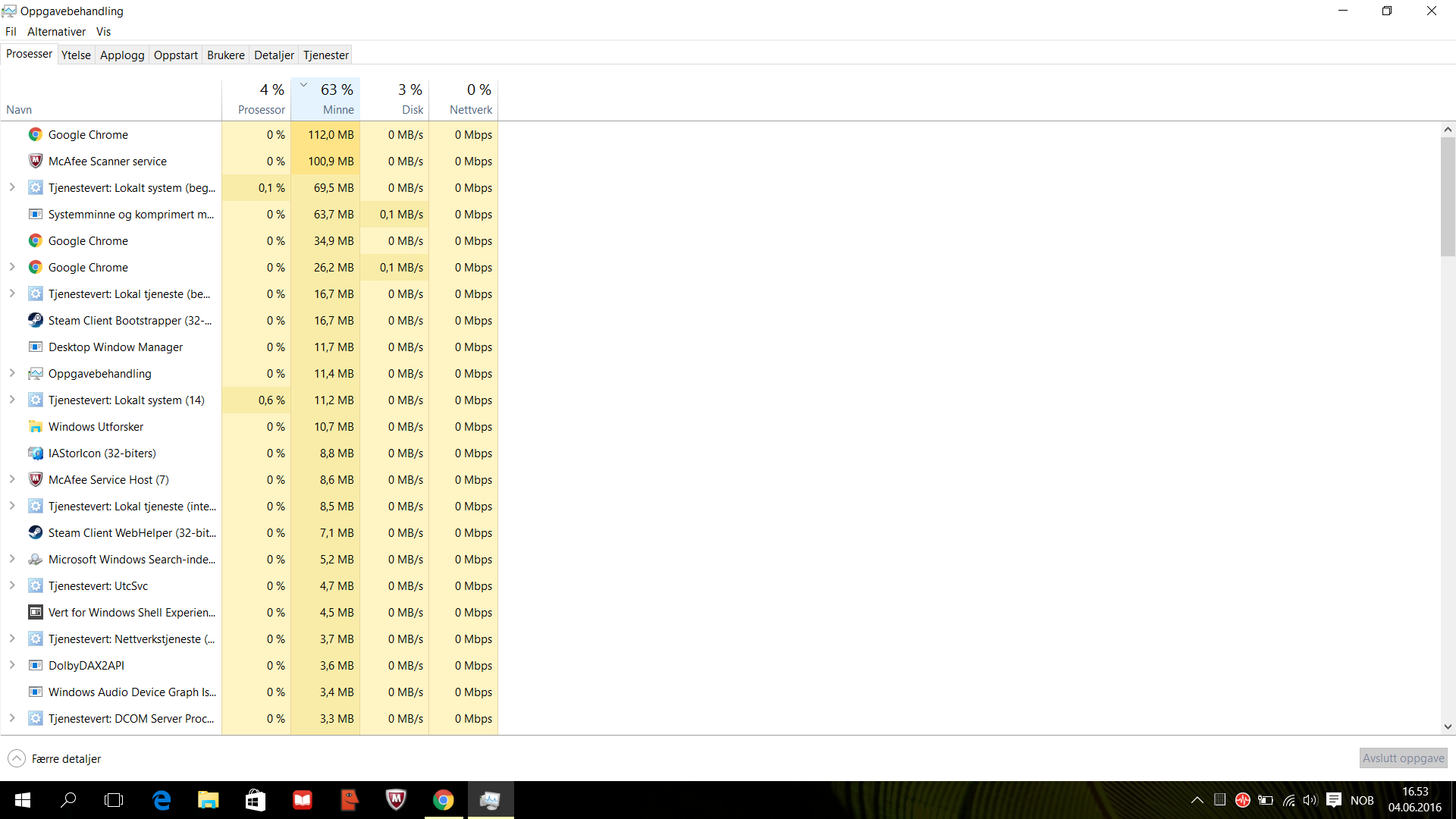The height and width of the screenshot is (819, 1456).
Task: Sort by the Nettverk column header
Action: coord(463,99)
